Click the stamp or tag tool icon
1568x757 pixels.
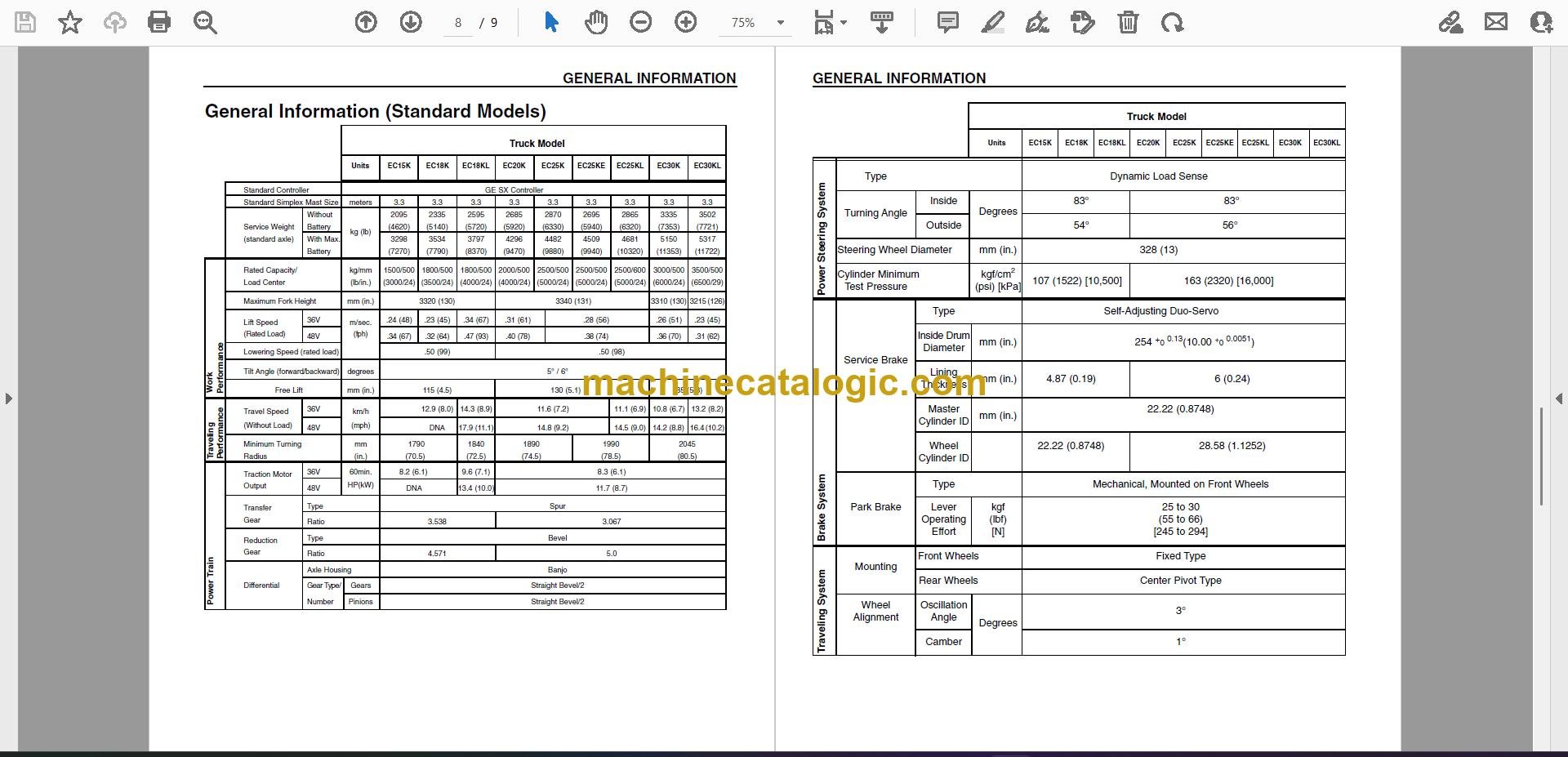(x=1083, y=22)
